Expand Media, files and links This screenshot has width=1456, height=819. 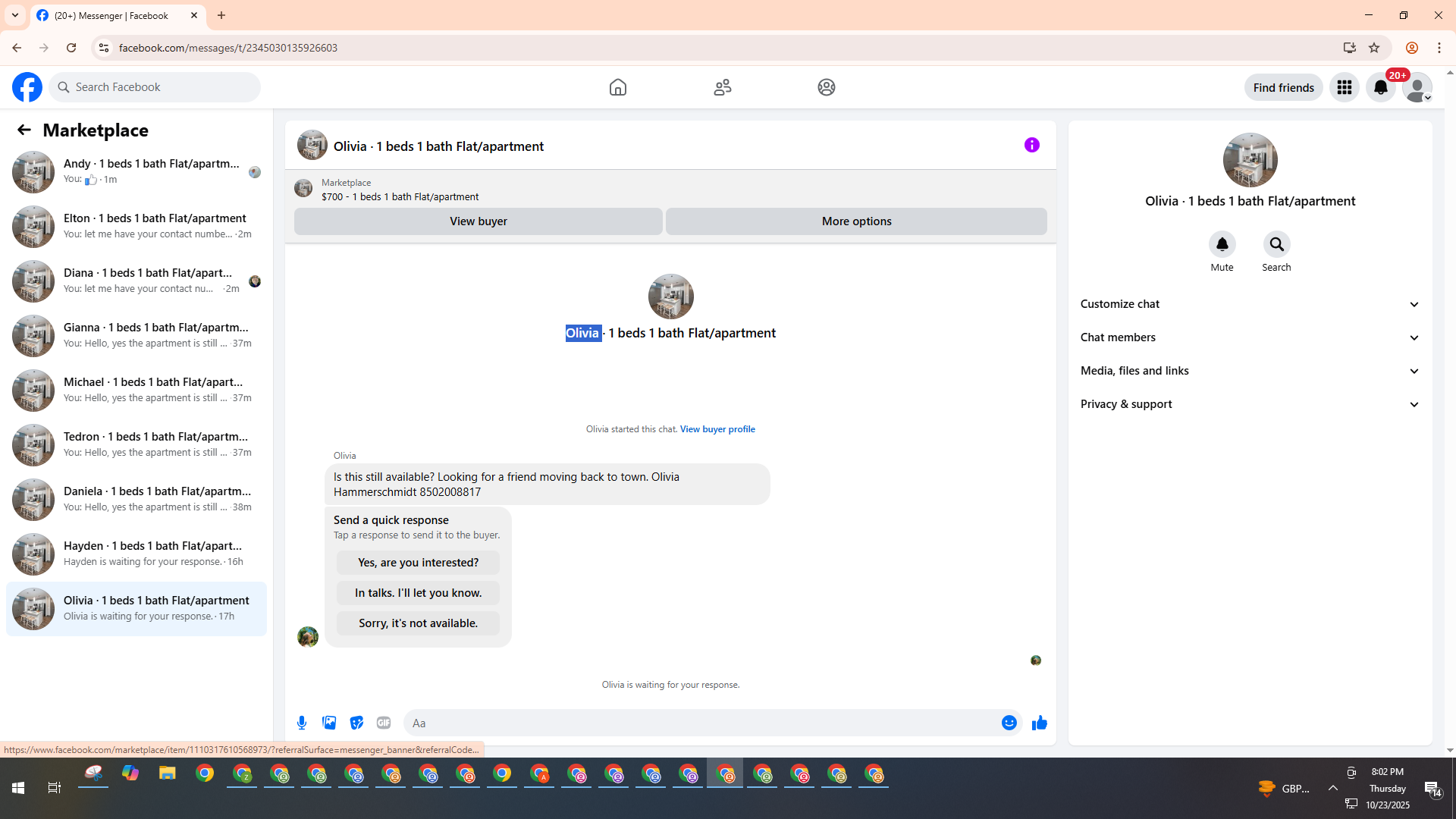(1250, 371)
